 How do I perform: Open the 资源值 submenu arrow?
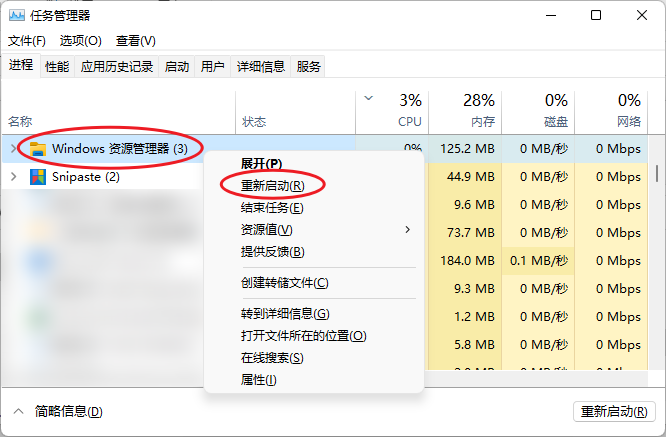pyautogui.click(x=407, y=230)
